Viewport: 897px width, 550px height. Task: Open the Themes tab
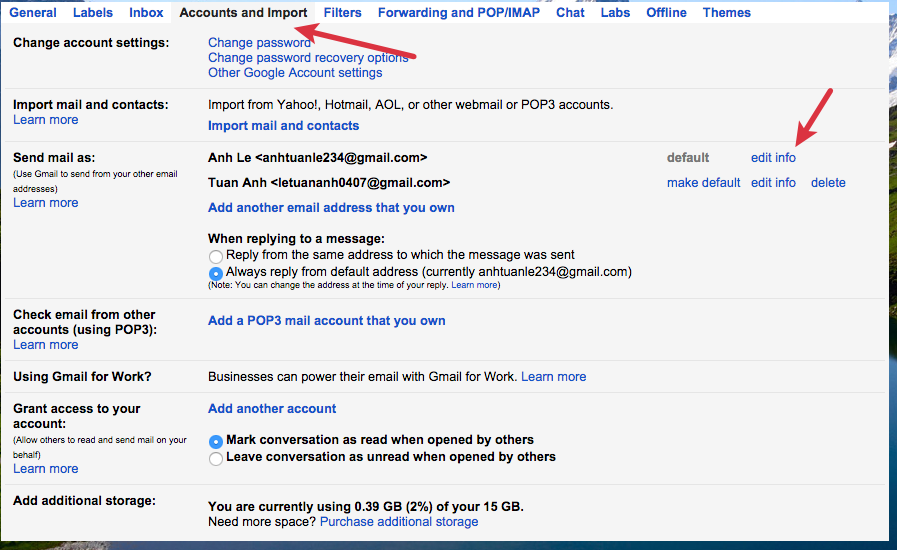(727, 13)
